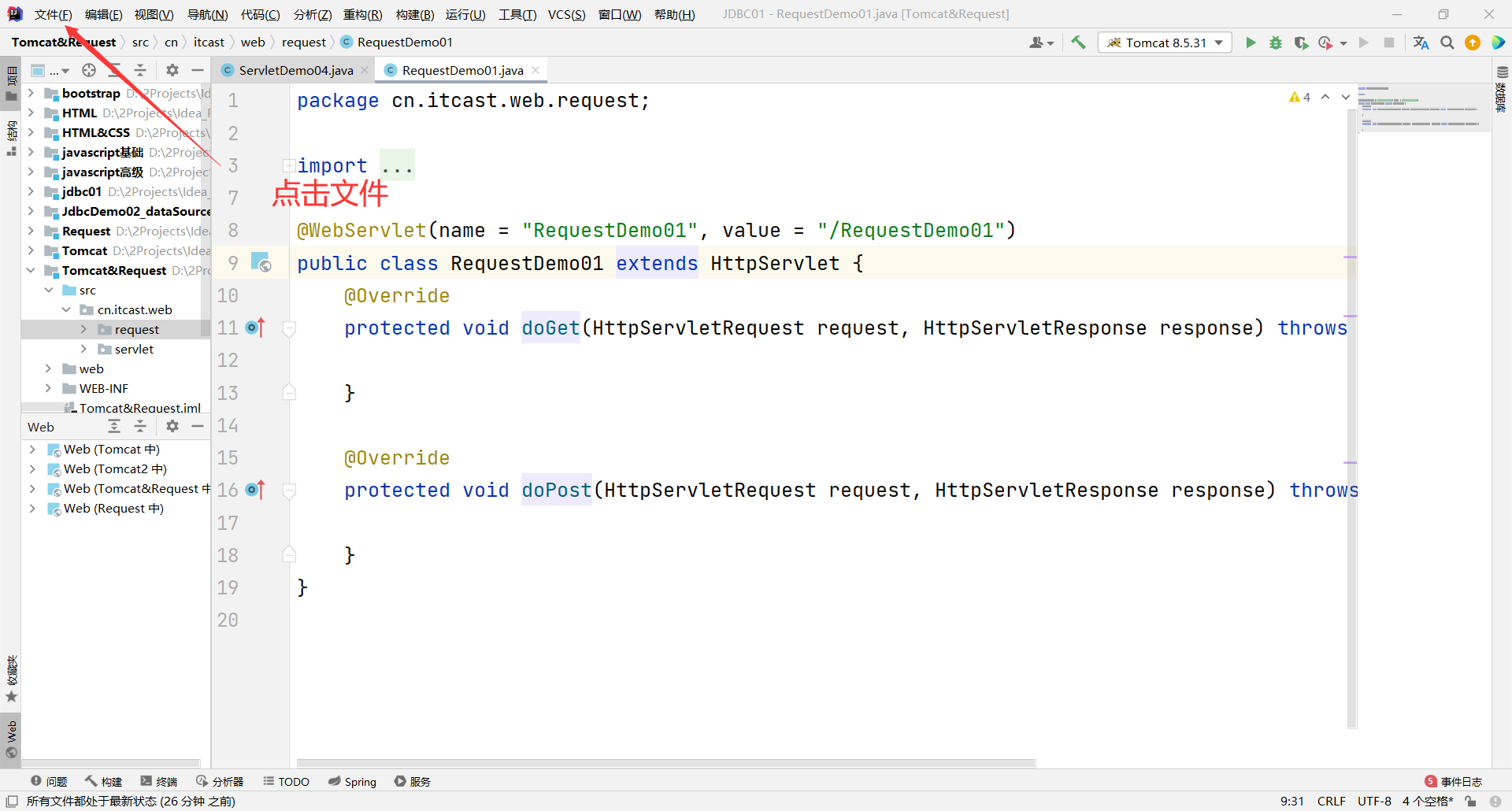Open the Project view mode dropdown
This screenshot has width=1512, height=811.
coord(50,71)
